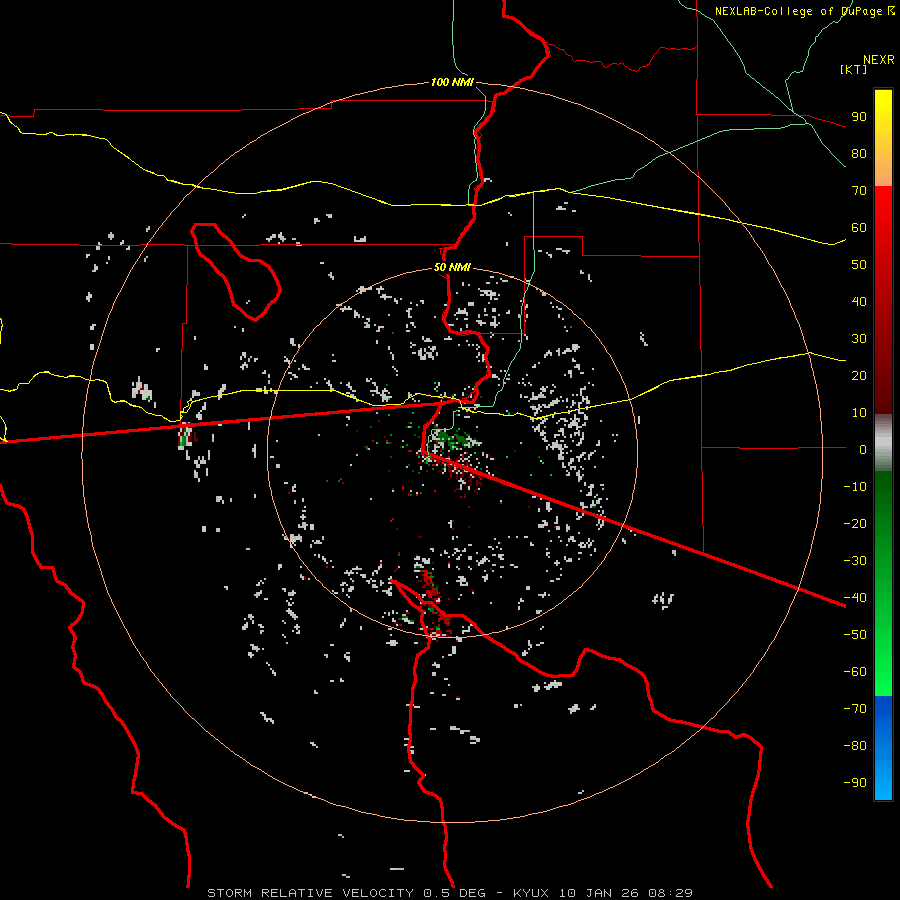Select the -80 knot scale label
This screenshot has width=900, height=900.
point(855,746)
